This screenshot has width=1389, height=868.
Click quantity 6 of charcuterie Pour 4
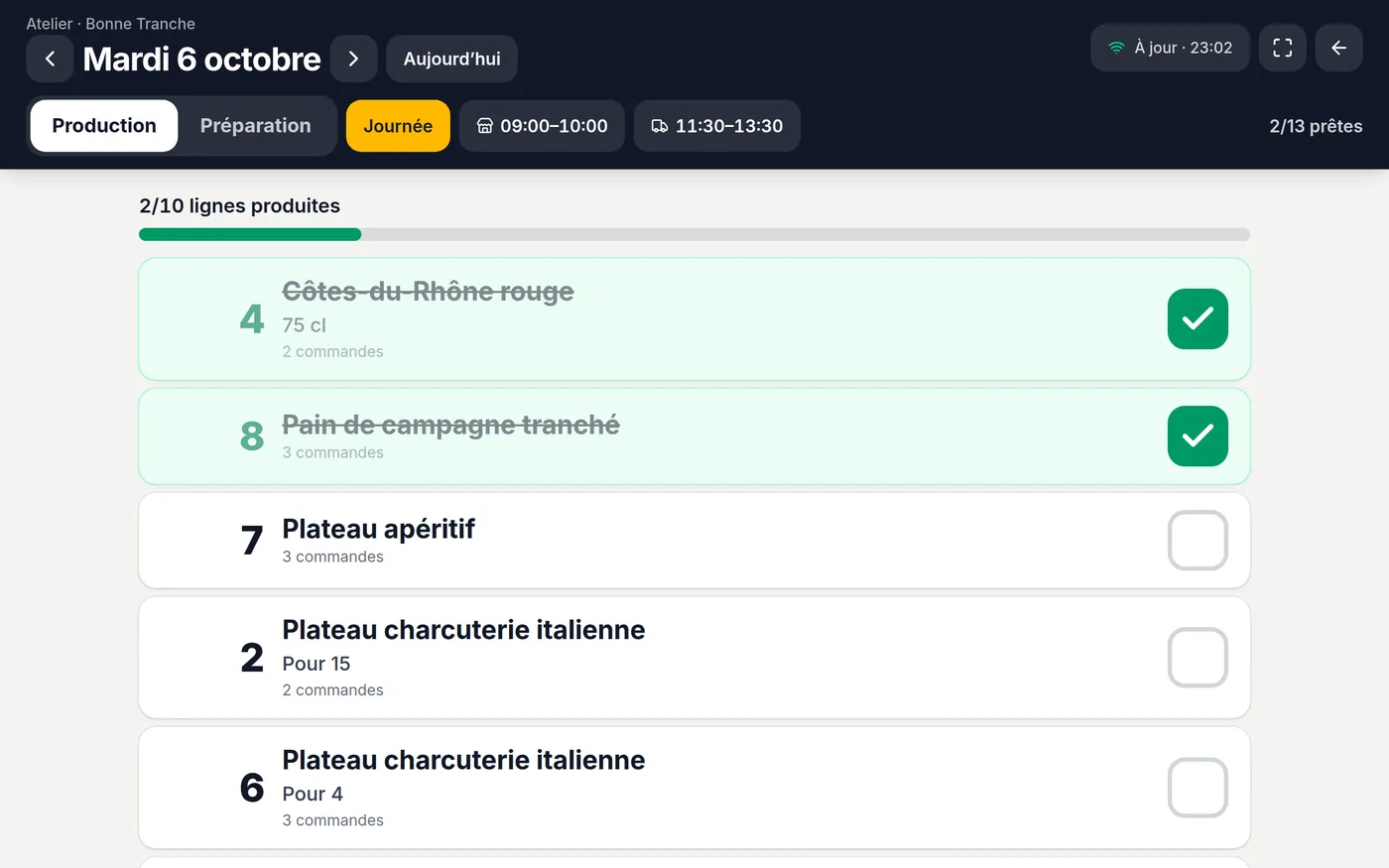coord(252,788)
